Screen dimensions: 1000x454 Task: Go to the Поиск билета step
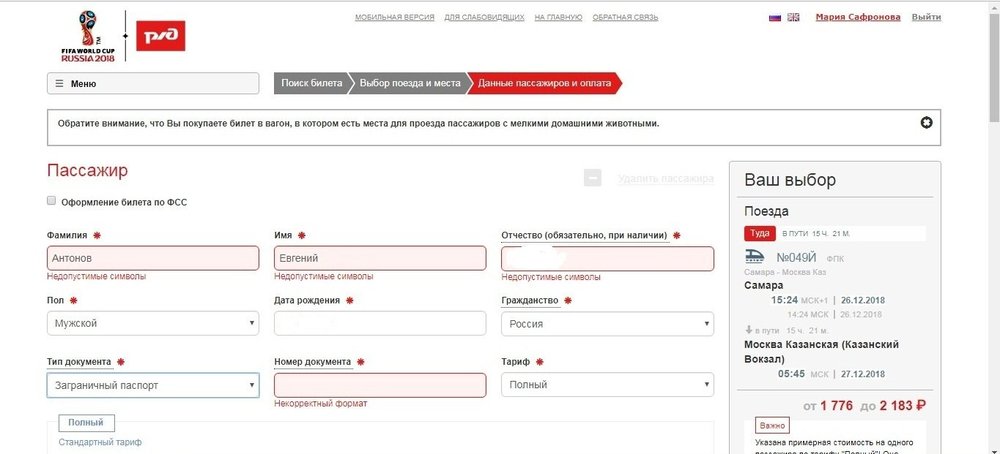(311, 83)
